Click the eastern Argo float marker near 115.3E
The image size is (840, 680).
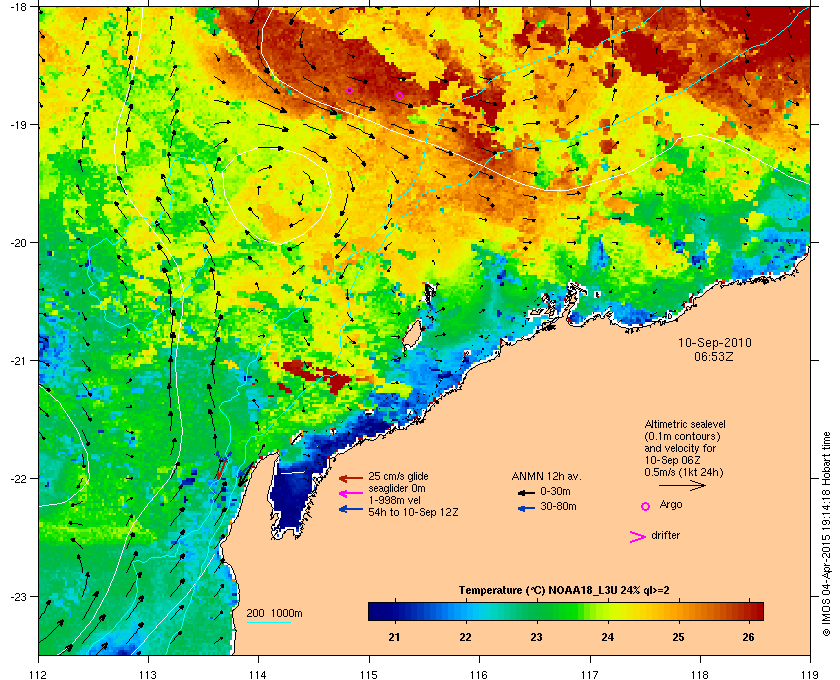click(x=399, y=95)
